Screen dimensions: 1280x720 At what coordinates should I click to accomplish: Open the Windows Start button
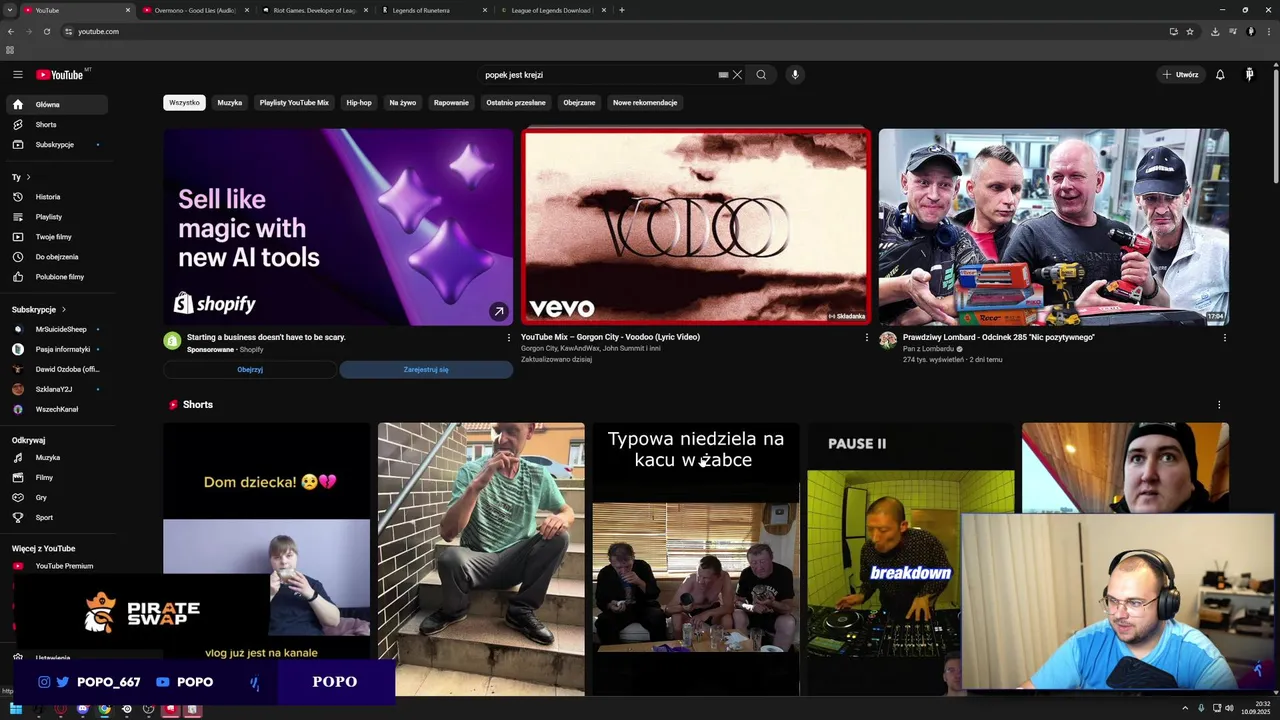(x=16, y=709)
